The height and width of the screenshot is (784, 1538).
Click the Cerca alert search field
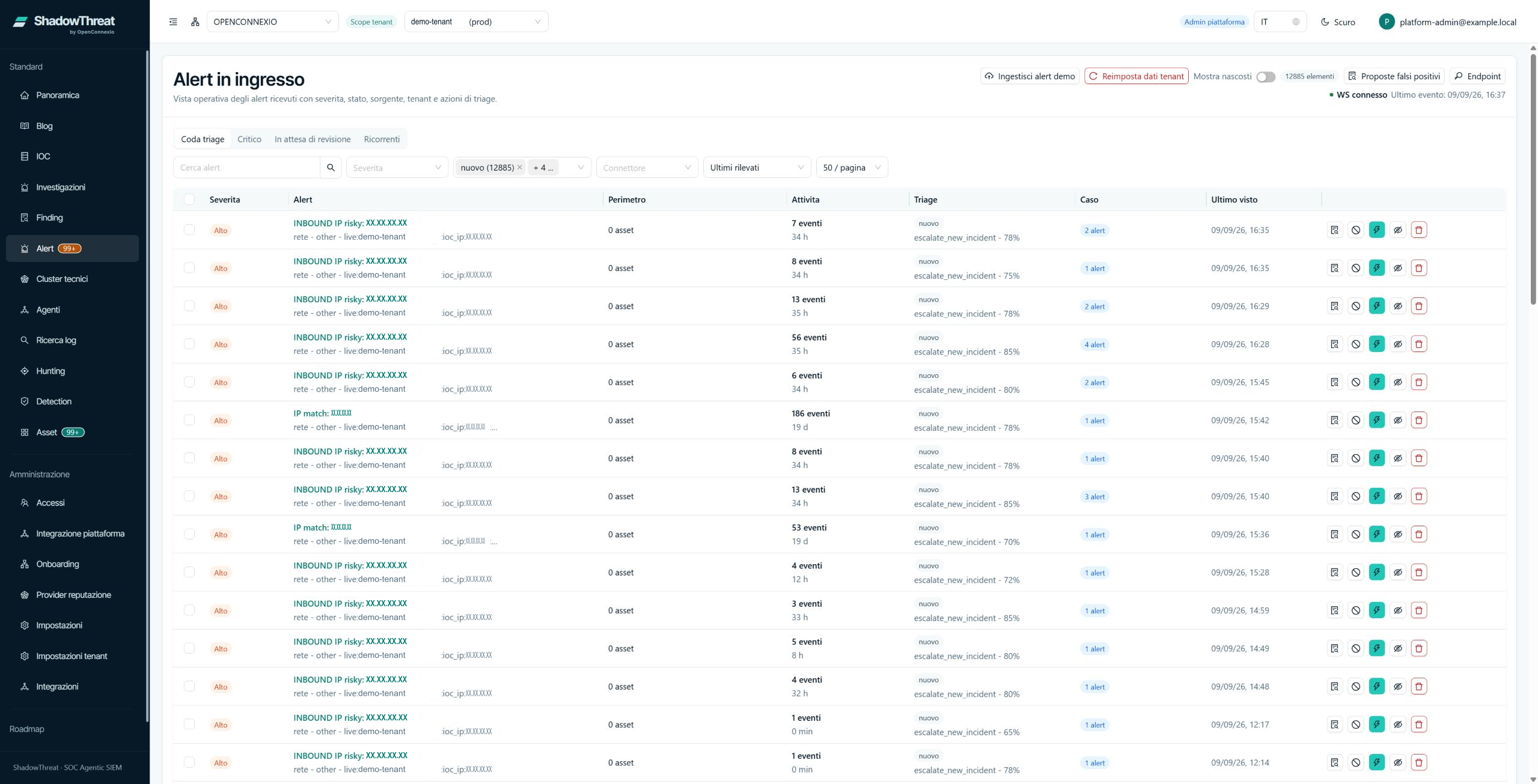pyautogui.click(x=246, y=168)
